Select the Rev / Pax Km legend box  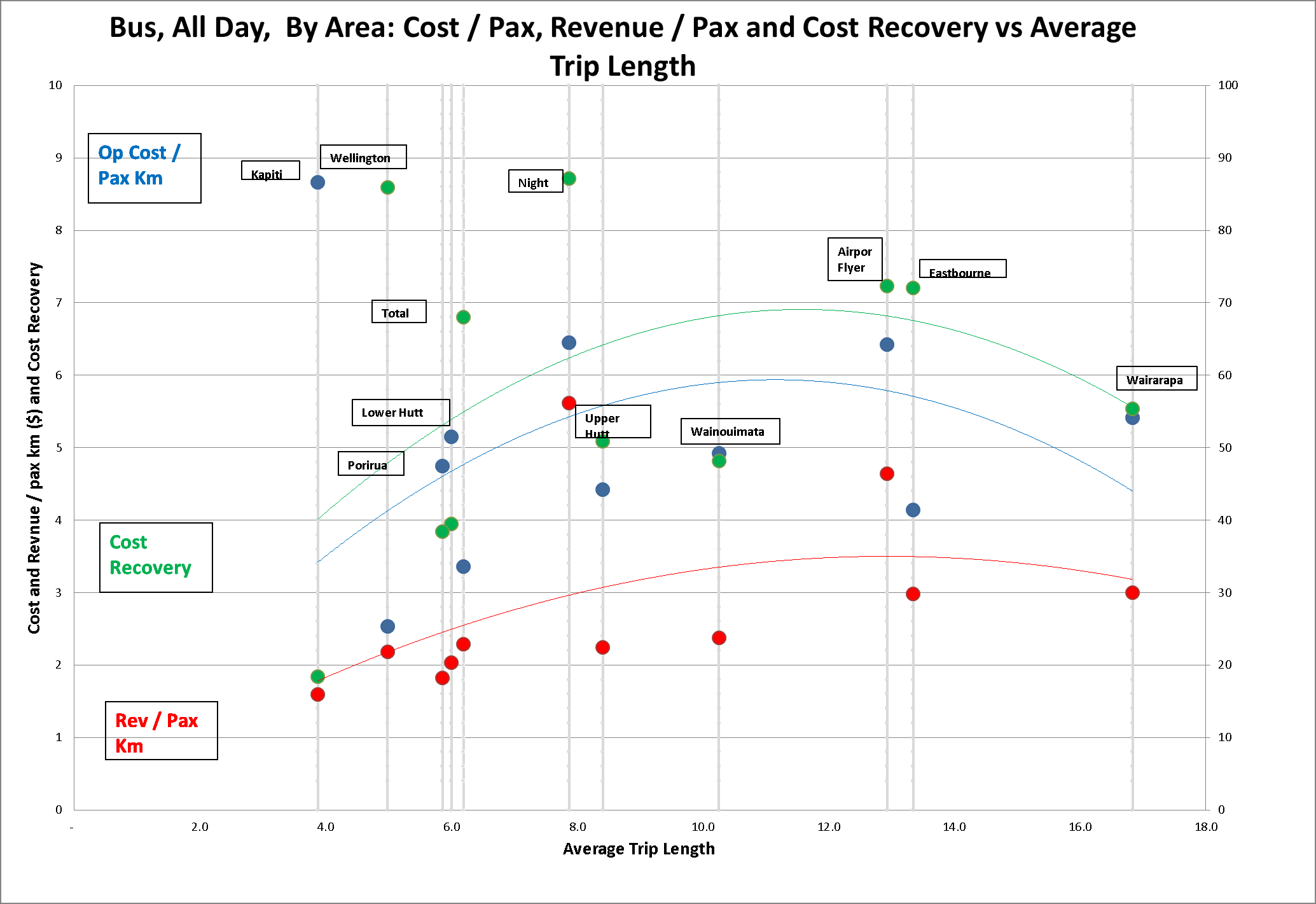(x=161, y=730)
